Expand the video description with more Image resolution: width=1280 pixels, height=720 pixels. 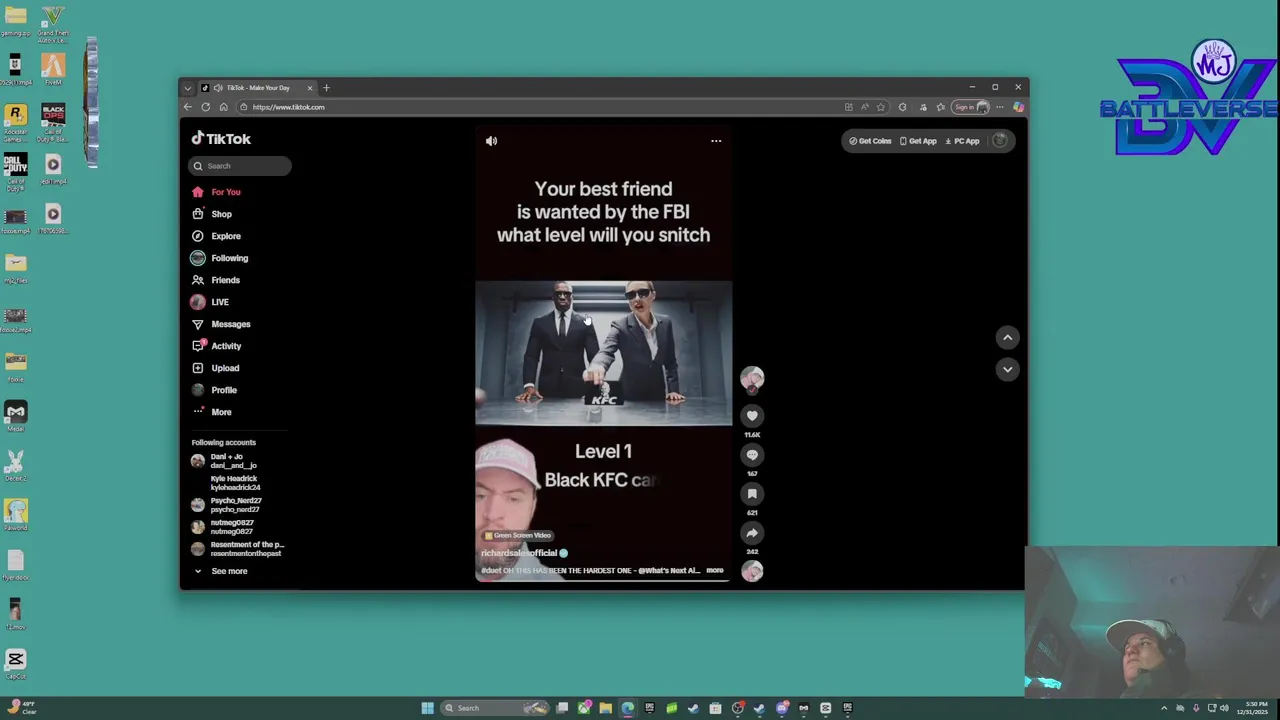714,570
